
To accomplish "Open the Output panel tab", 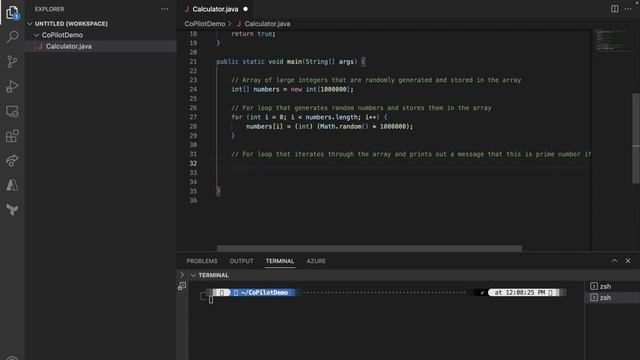I will (x=241, y=261).
